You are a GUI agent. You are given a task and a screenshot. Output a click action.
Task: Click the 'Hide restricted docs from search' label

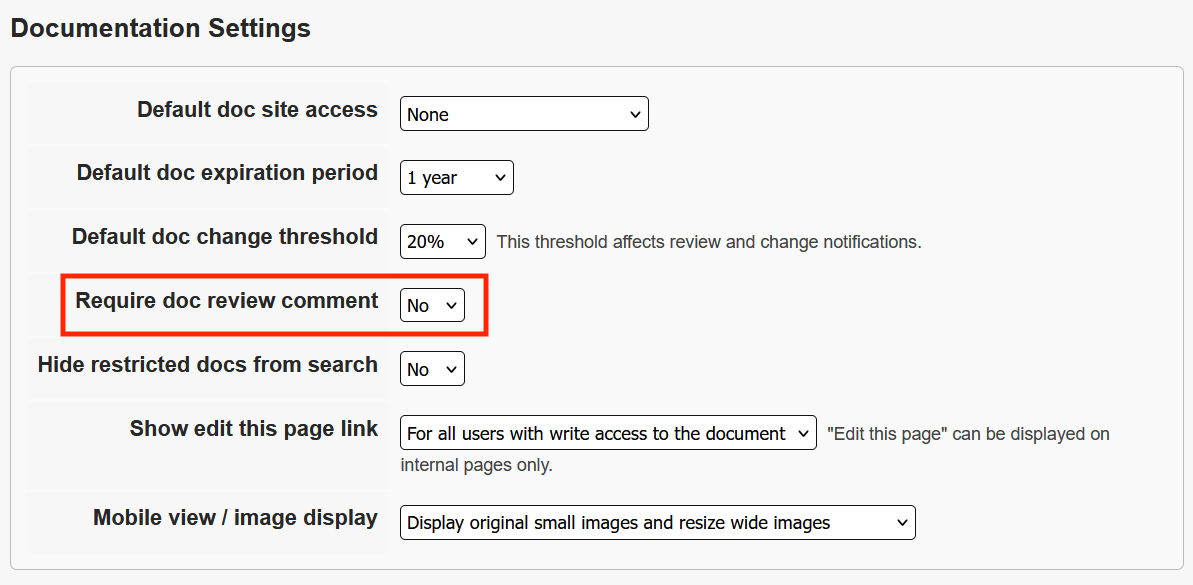tap(208, 365)
